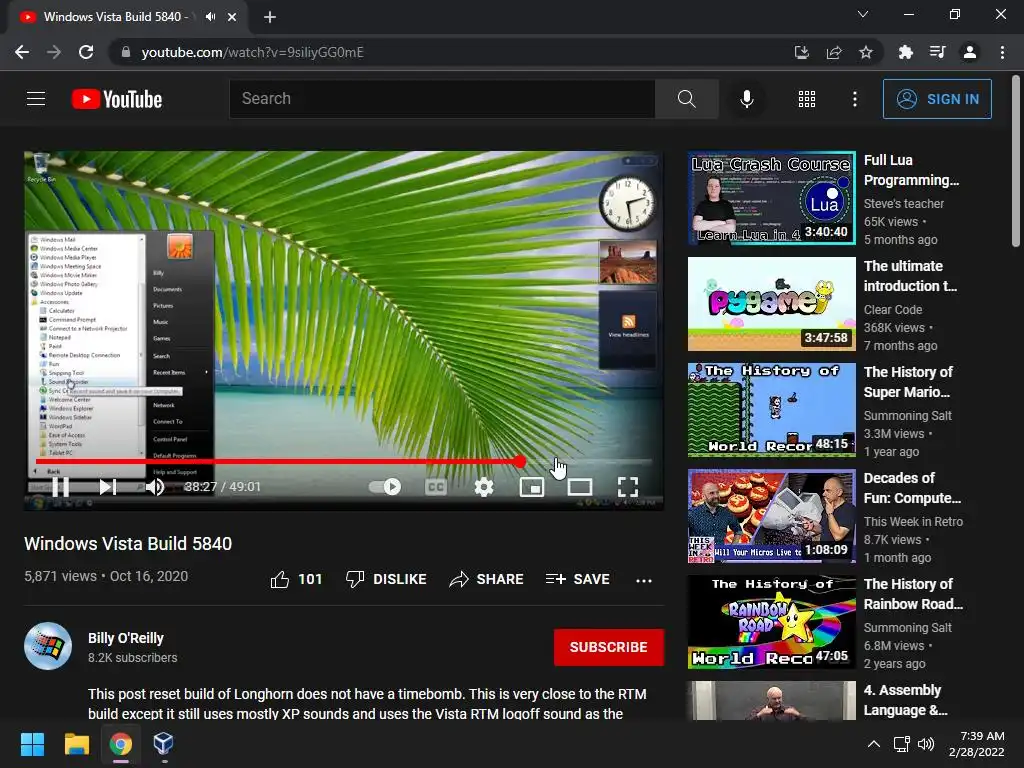Show hidden system tray icons

pos(873,744)
